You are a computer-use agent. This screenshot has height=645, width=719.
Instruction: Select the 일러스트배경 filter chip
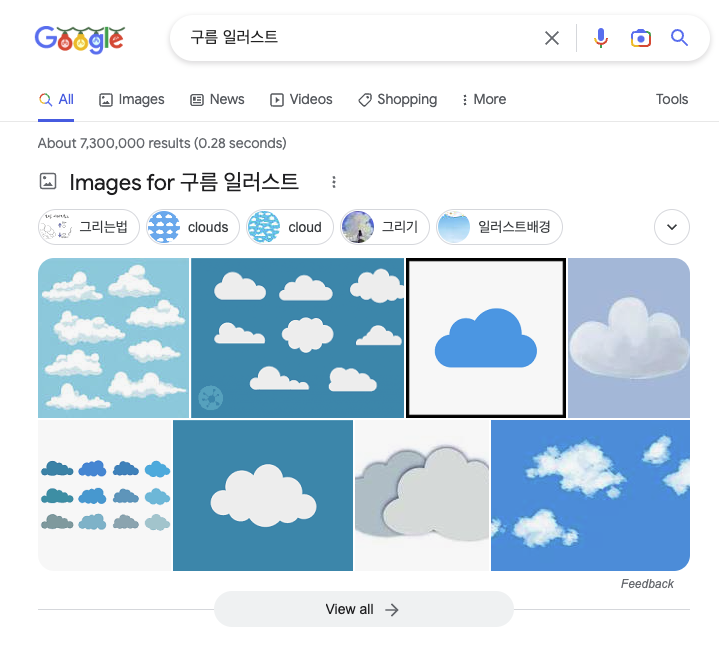tap(499, 227)
